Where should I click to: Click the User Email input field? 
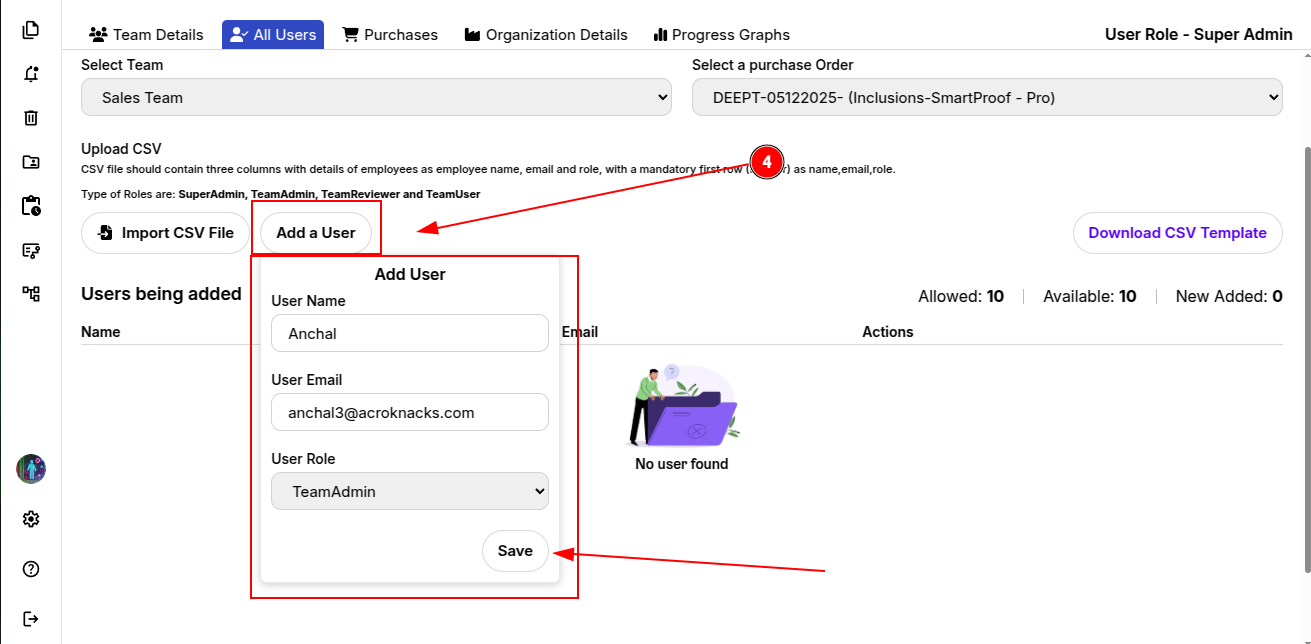point(410,412)
